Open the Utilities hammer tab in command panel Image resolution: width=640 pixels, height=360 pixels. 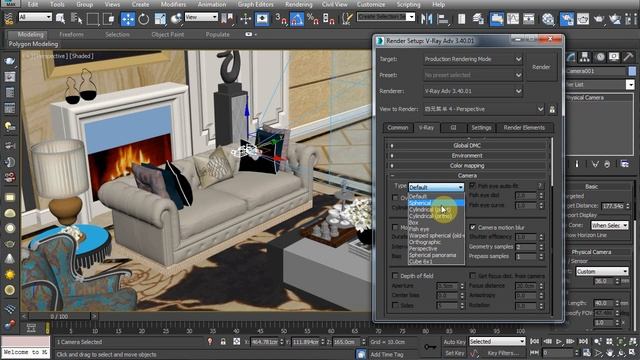click(628, 57)
